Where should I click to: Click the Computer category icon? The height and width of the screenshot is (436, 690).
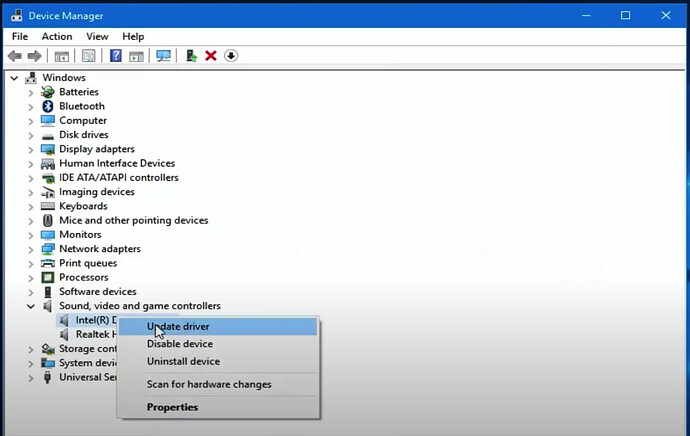[48, 121]
